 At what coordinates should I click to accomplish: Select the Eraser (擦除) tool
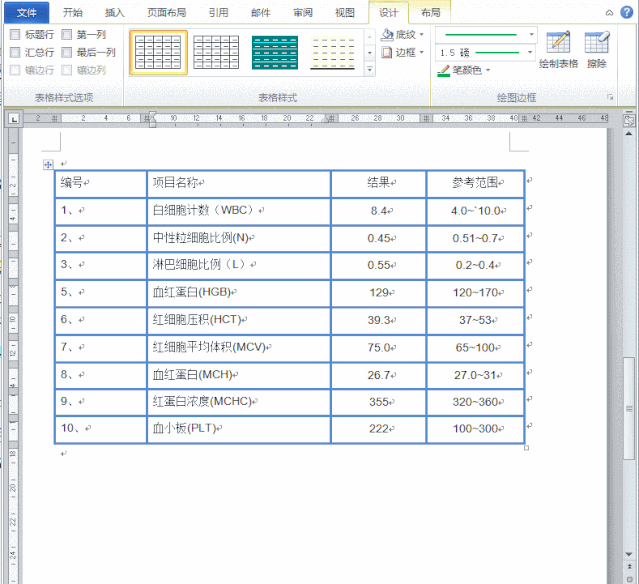tap(597, 42)
